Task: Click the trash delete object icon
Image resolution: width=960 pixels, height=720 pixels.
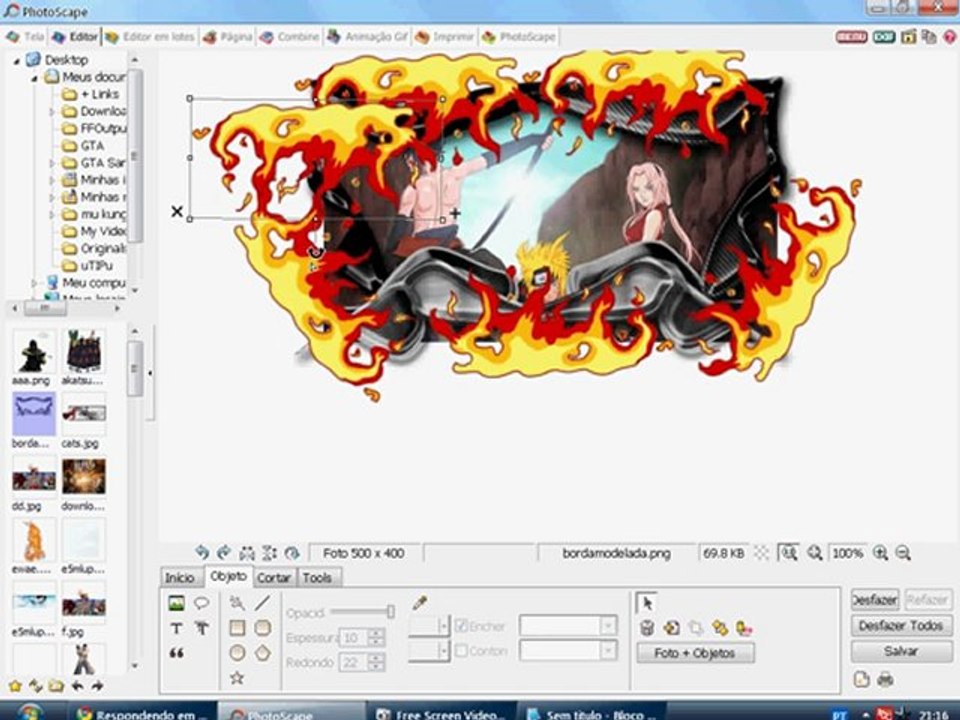Action: pyautogui.click(x=647, y=628)
